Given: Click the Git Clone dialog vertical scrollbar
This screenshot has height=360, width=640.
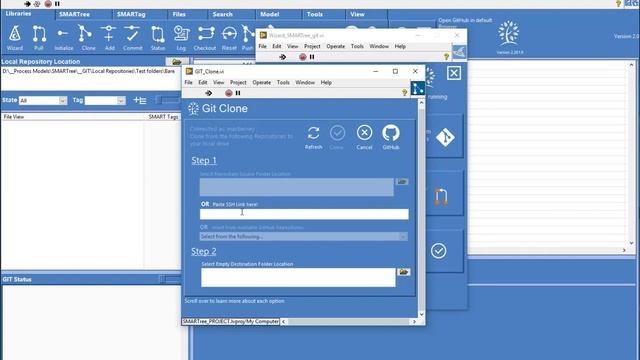Looking at the screenshot, I should pyautogui.click(x=422, y=208).
